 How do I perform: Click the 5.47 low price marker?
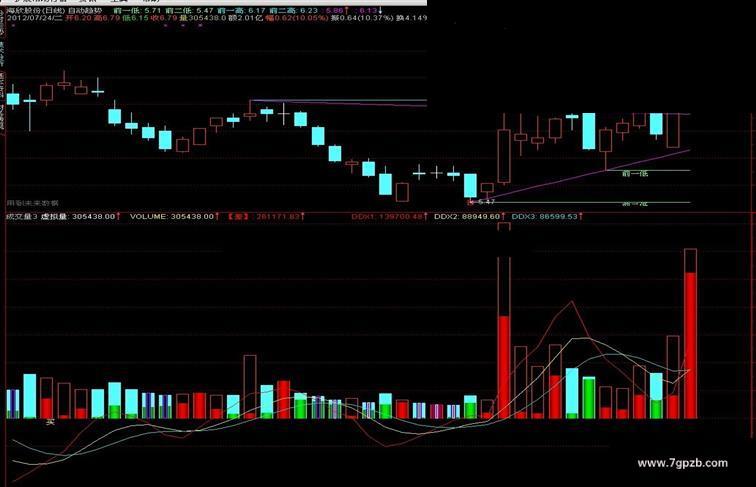pos(486,202)
